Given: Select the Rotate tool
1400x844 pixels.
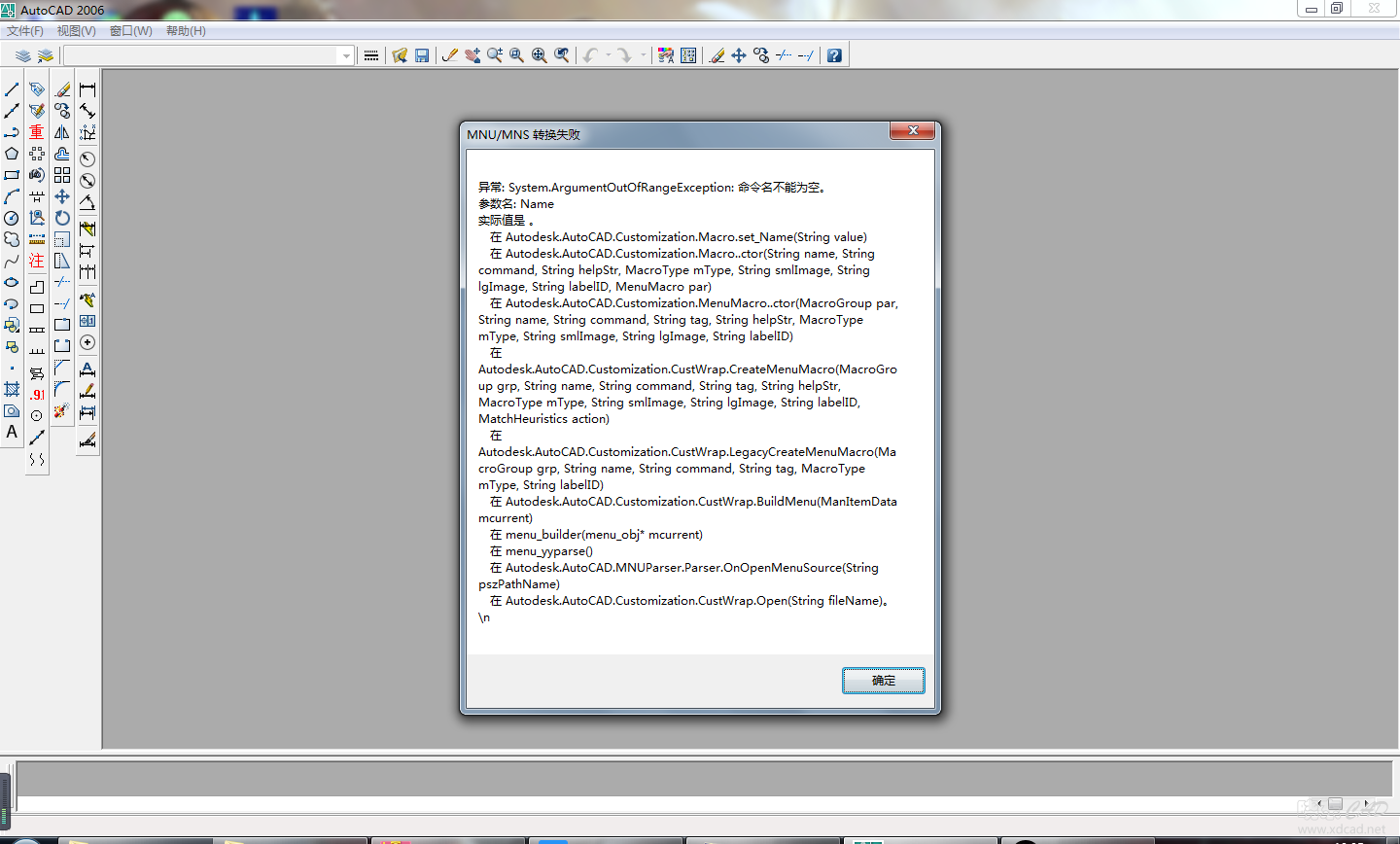Looking at the screenshot, I should [62, 218].
